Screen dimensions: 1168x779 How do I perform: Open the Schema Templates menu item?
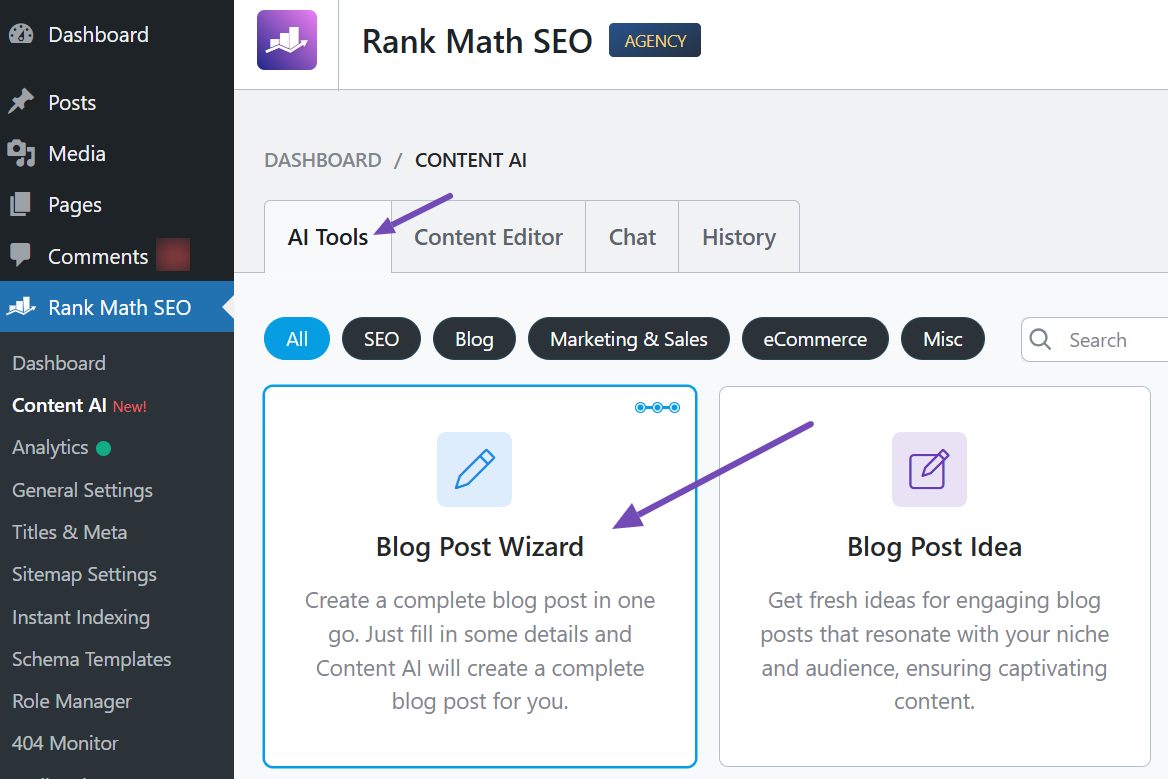[x=91, y=659]
